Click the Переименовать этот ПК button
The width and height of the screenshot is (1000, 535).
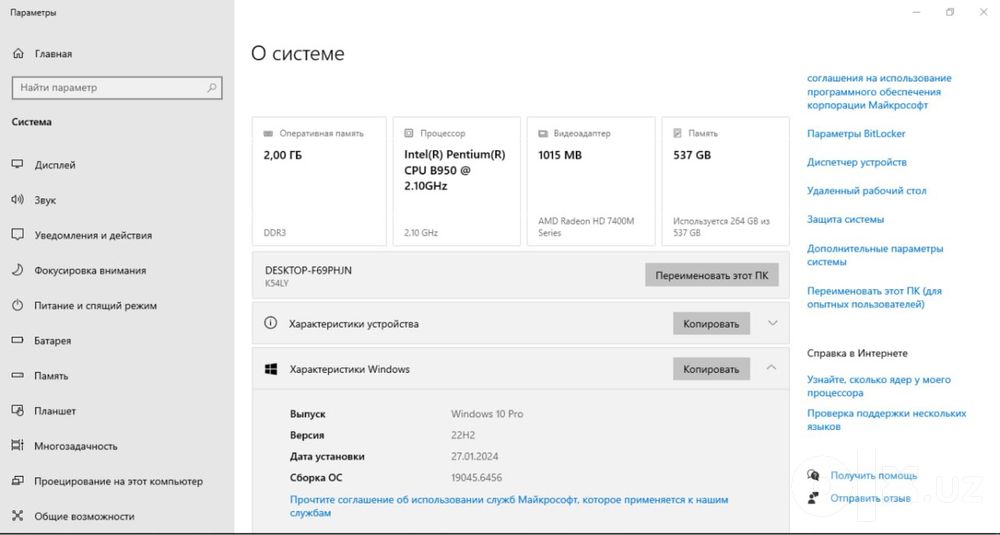(x=712, y=277)
